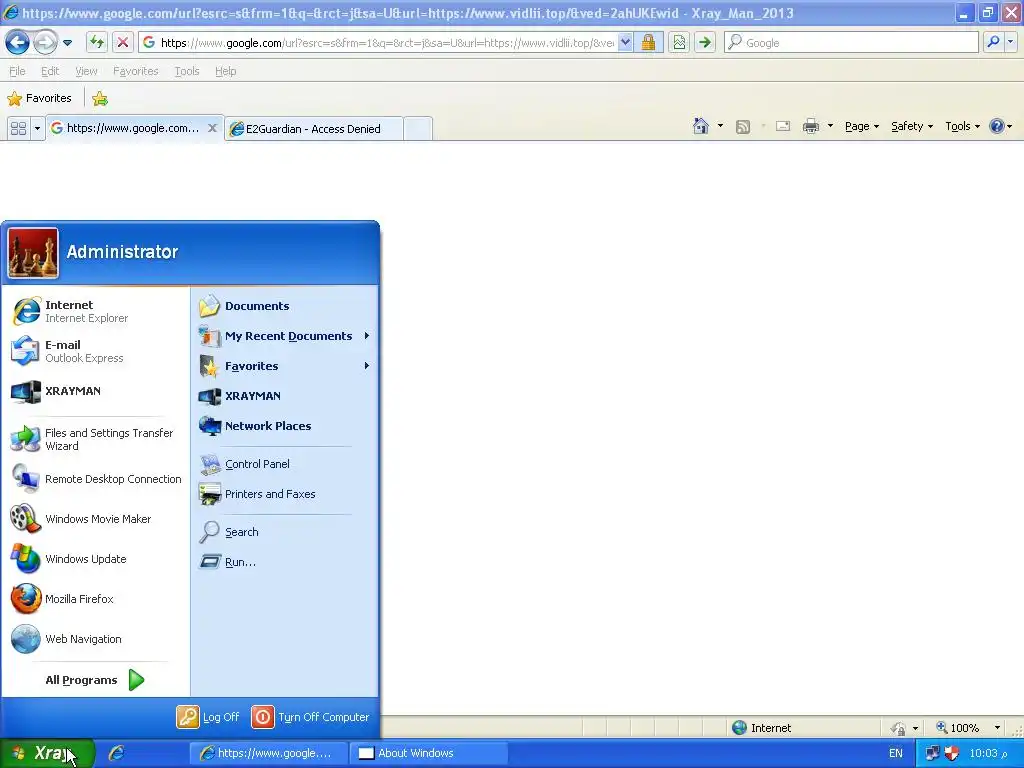Click the Add to Favorites Bar icon
Screen dimensions: 1024x768
pos(100,99)
